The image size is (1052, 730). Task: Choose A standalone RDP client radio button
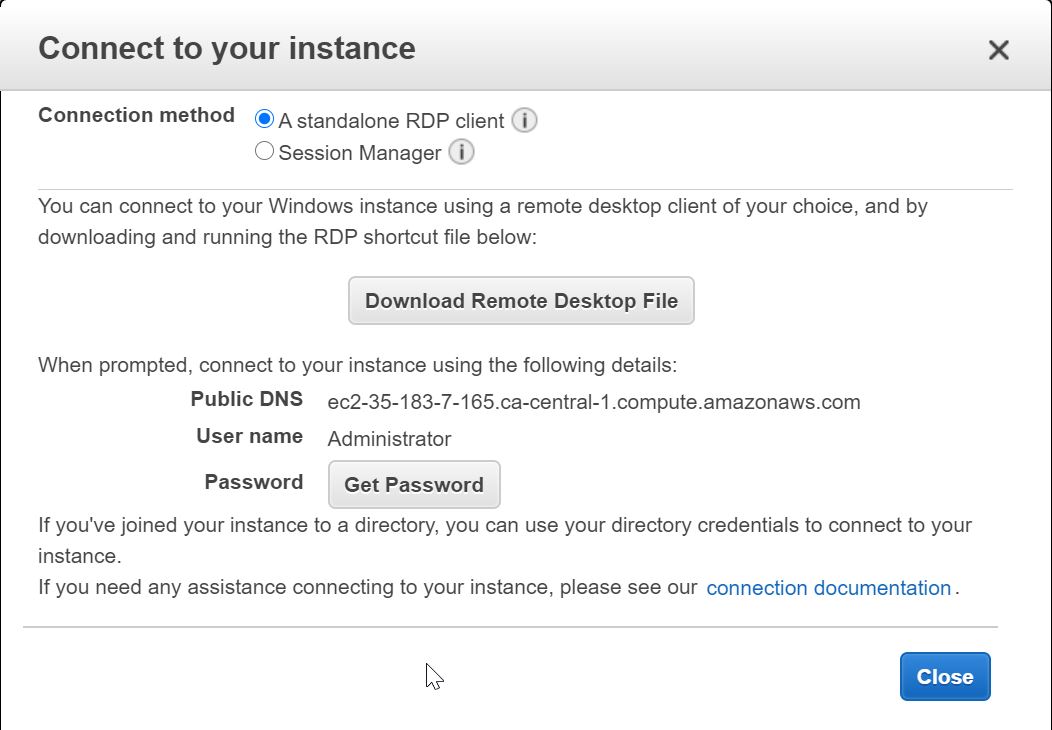pyautogui.click(x=264, y=119)
